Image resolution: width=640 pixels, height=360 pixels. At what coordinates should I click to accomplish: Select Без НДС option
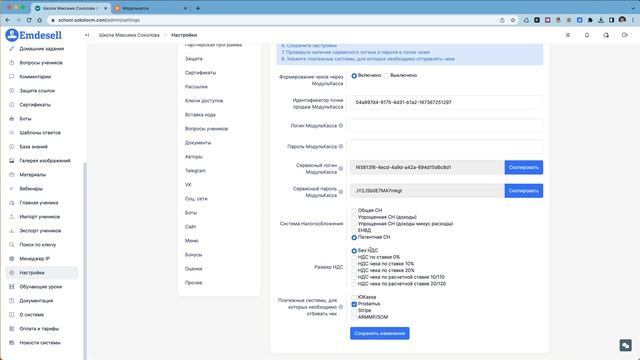[354, 251]
